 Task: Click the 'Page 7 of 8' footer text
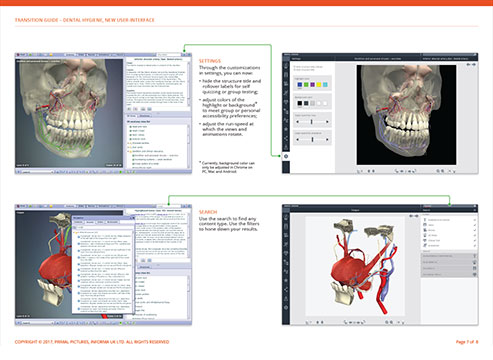(x=467, y=342)
